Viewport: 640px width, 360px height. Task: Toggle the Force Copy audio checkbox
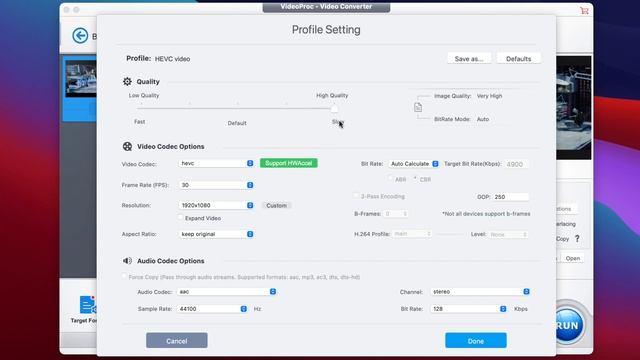[124, 277]
